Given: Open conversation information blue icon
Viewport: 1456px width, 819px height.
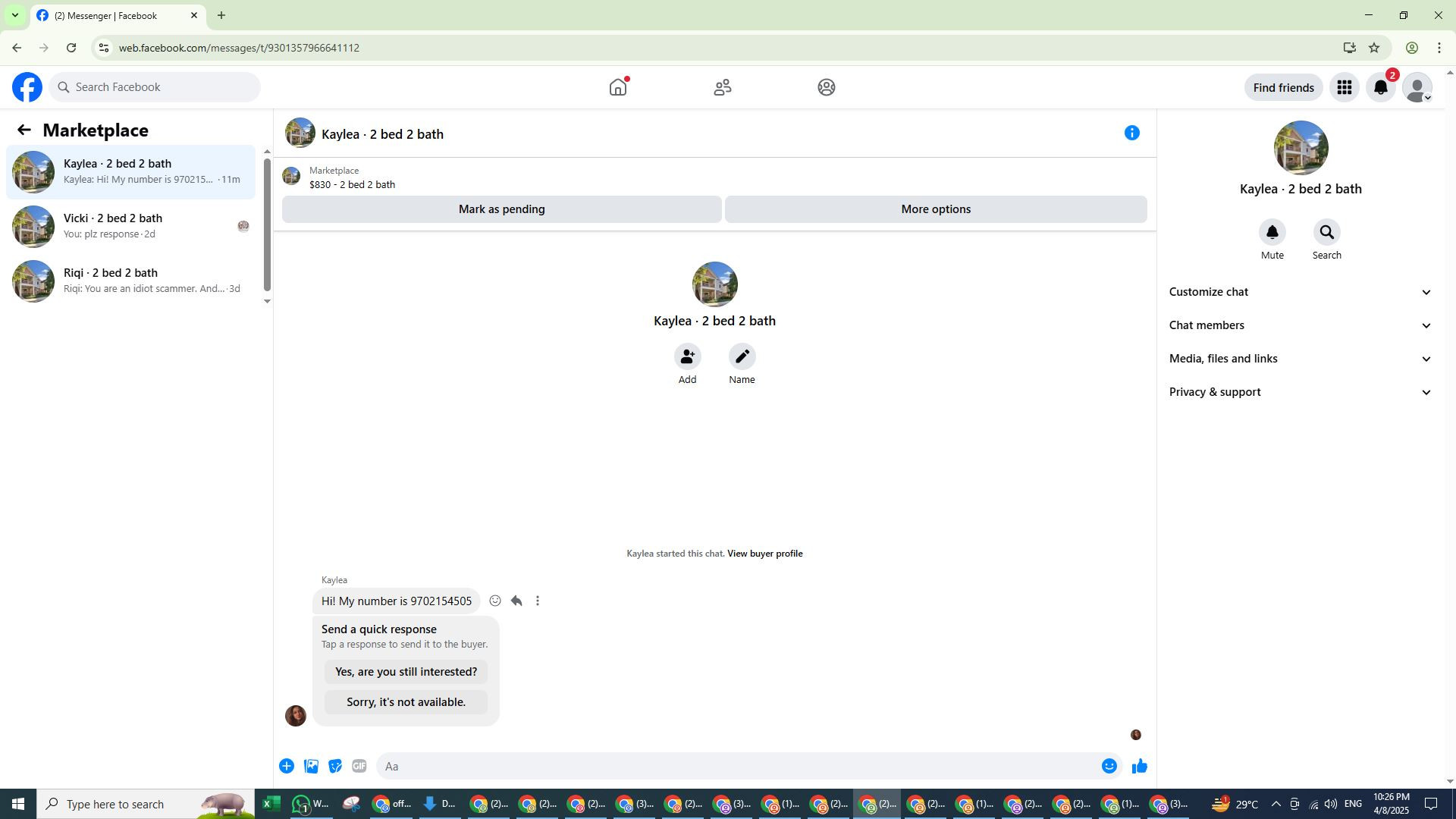Looking at the screenshot, I should point(1131,133).
